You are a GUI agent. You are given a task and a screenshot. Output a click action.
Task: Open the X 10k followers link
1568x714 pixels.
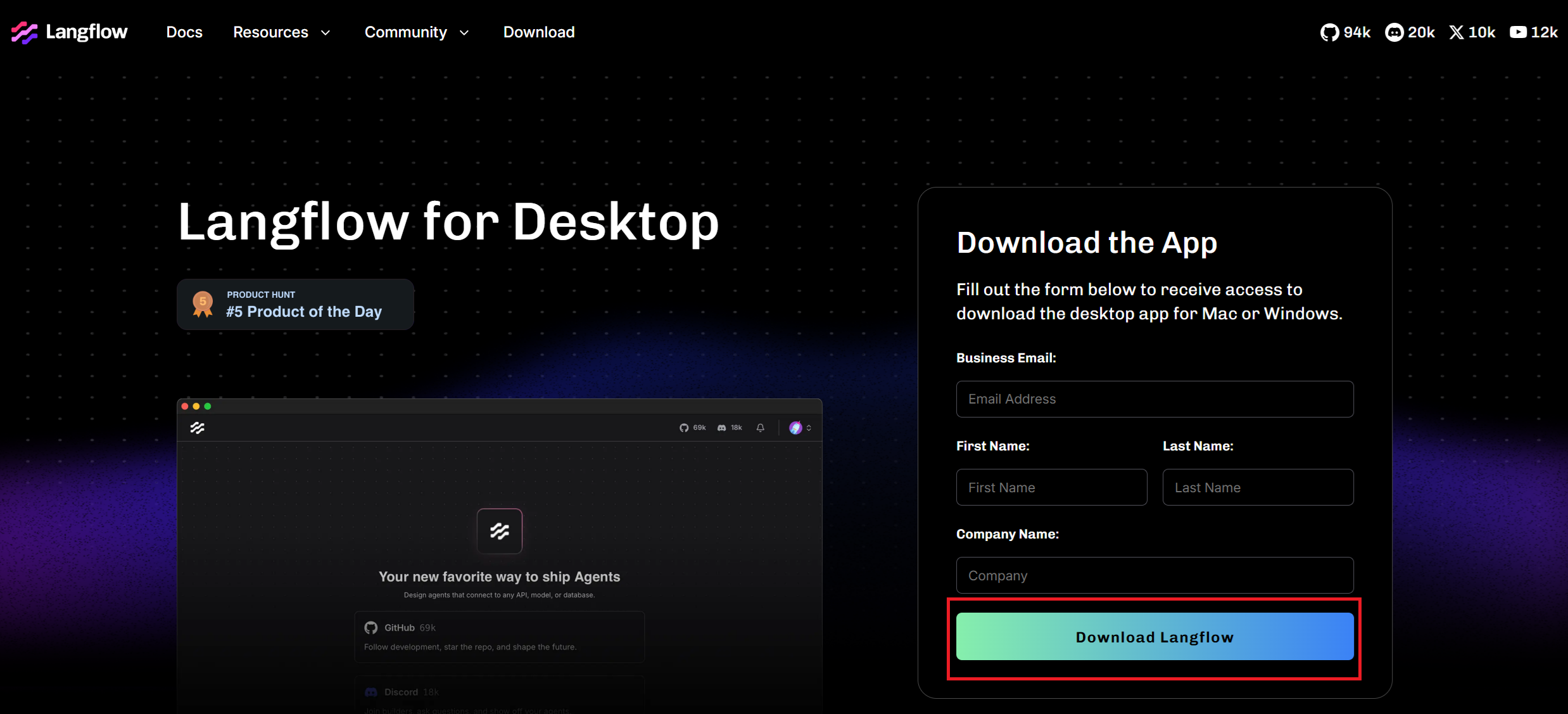1472,32
